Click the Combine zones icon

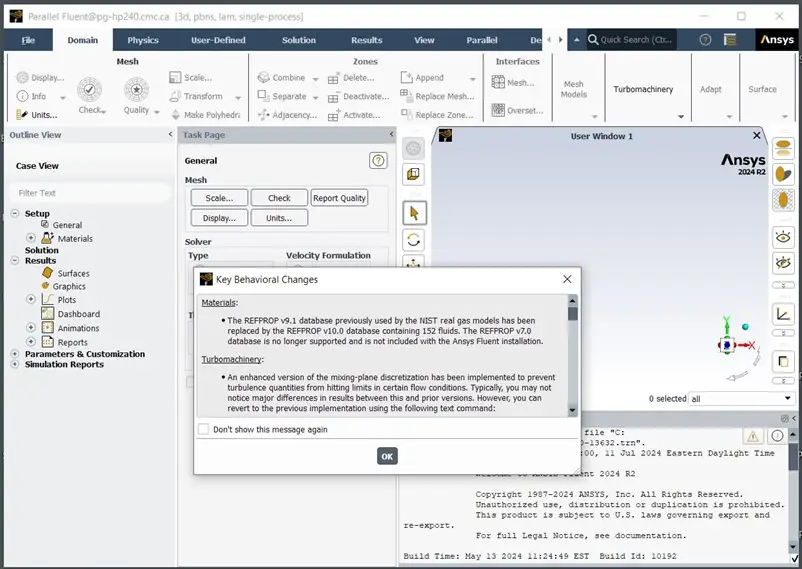[x=263, y=77]
